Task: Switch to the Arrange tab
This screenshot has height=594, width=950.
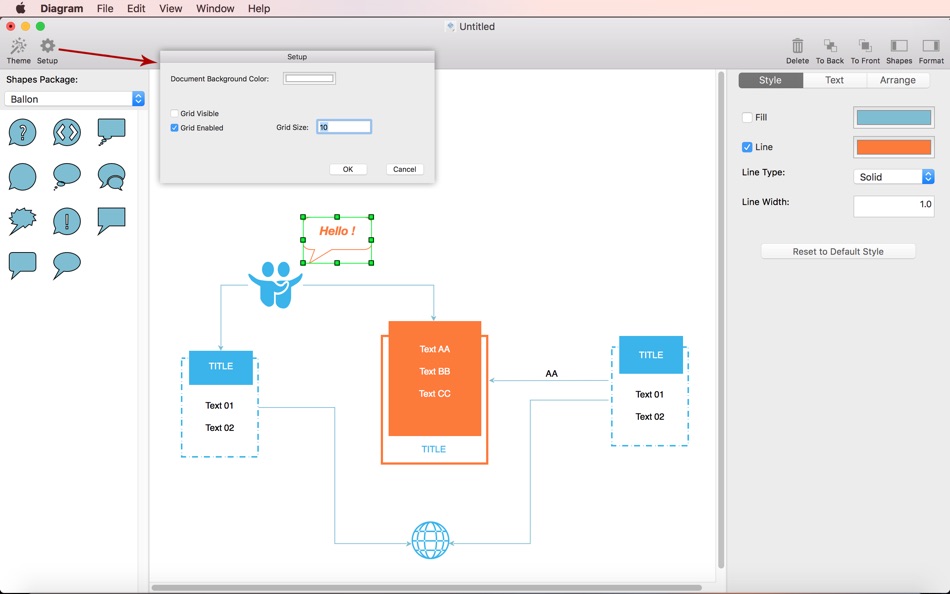Action: pos(897,80)
